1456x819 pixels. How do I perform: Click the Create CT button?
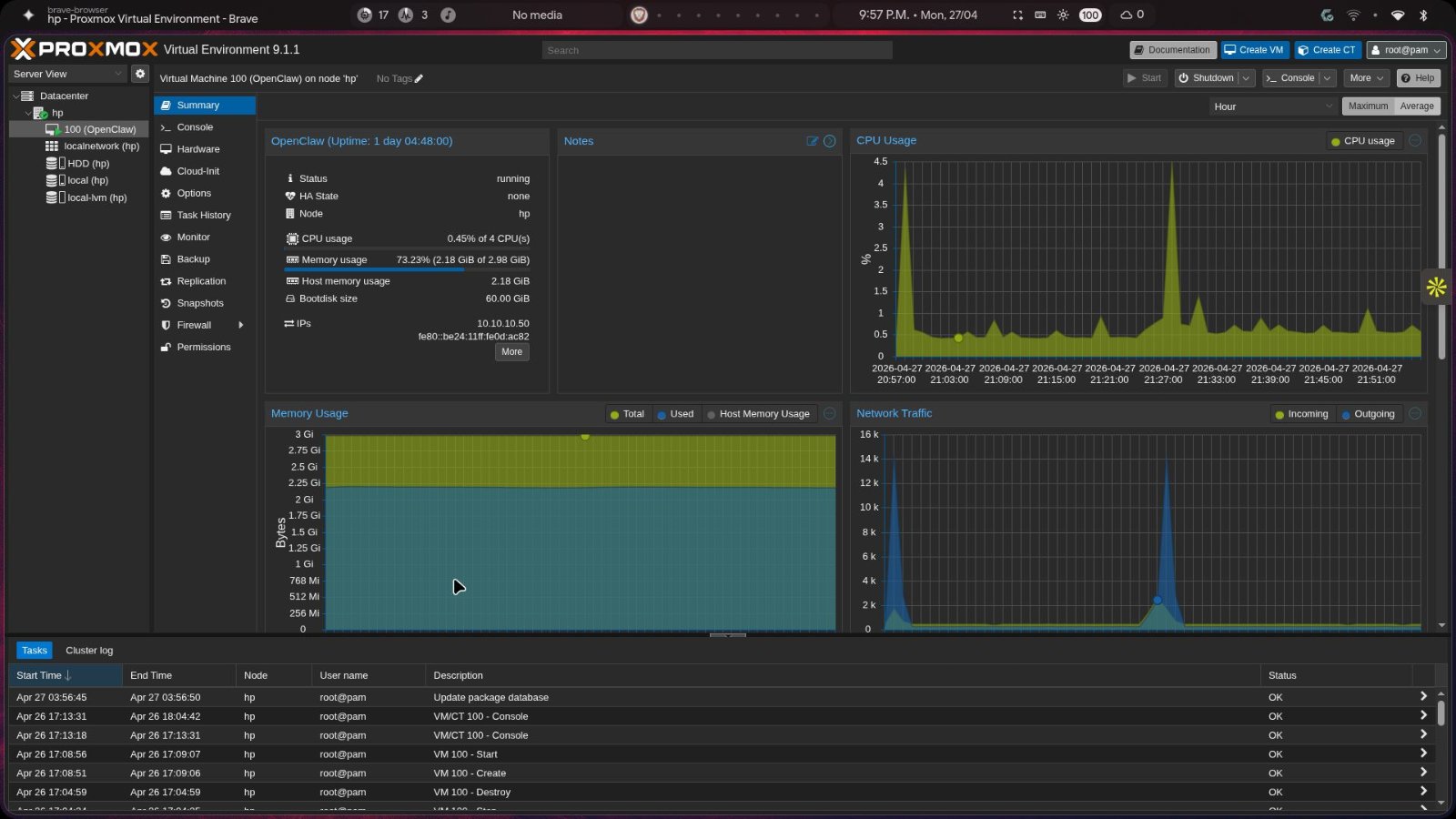pos(1327,50)
